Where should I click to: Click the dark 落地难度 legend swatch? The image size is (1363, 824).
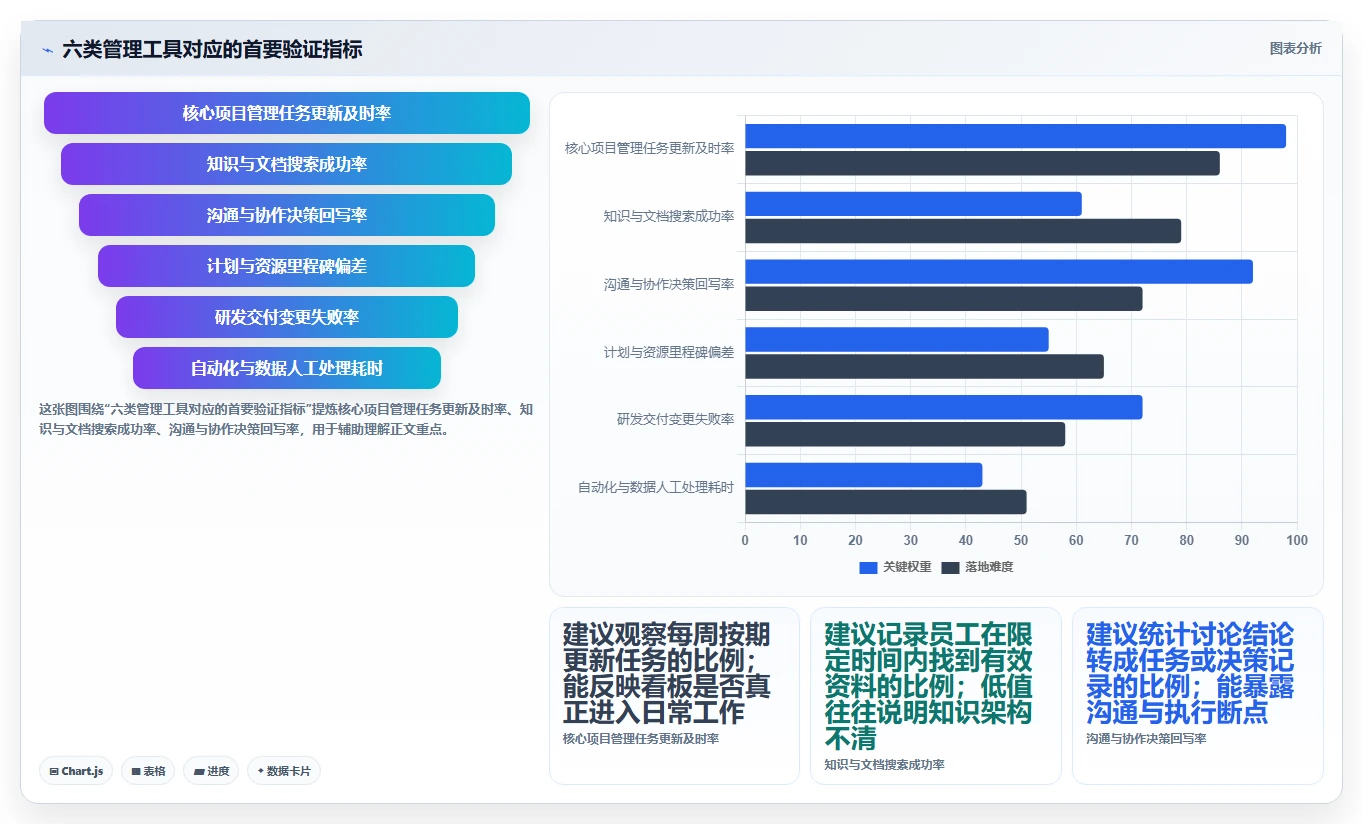pyautogui.click(x=951, y=568)
